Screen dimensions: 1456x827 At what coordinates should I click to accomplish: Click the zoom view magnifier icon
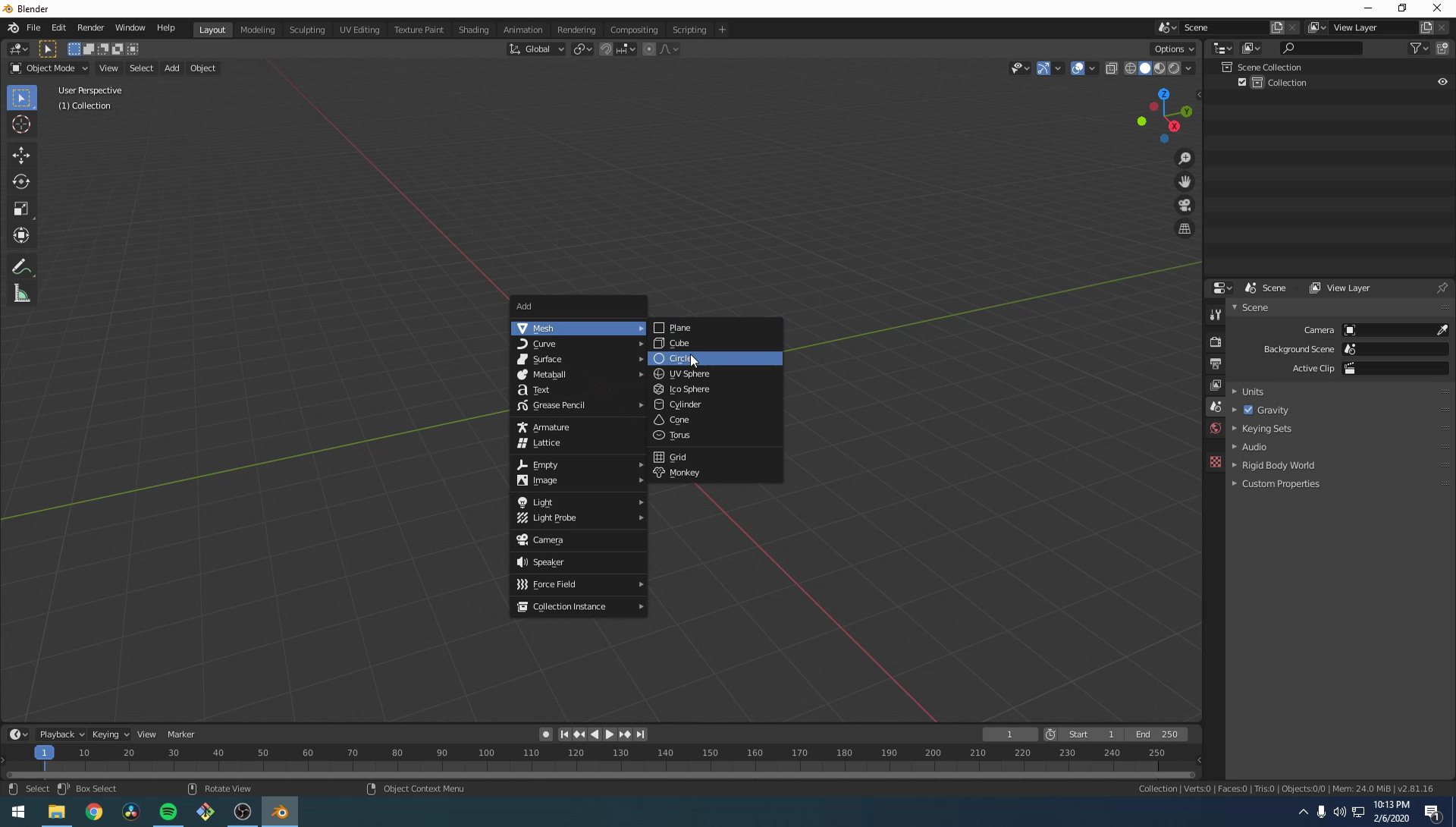tap(1185, 159)
